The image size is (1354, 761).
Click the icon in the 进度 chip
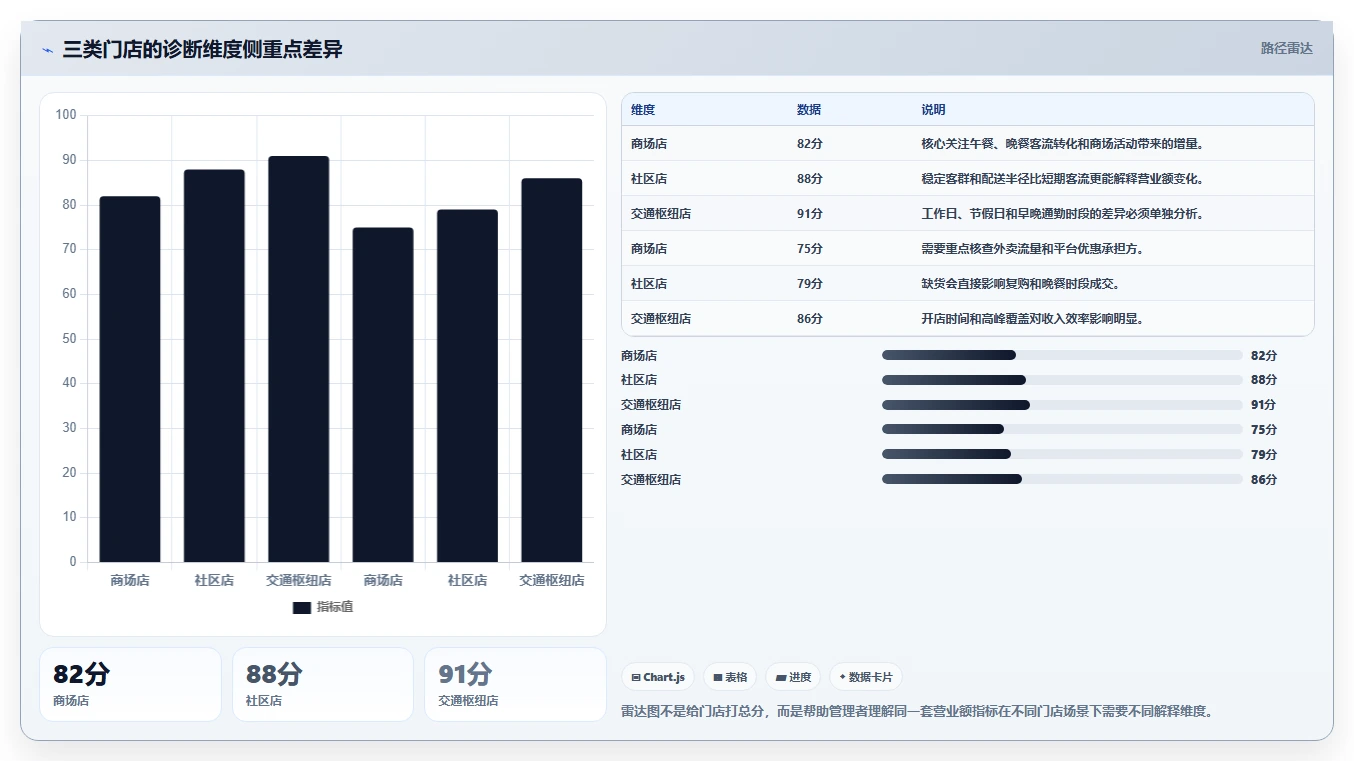pos(781,677)
